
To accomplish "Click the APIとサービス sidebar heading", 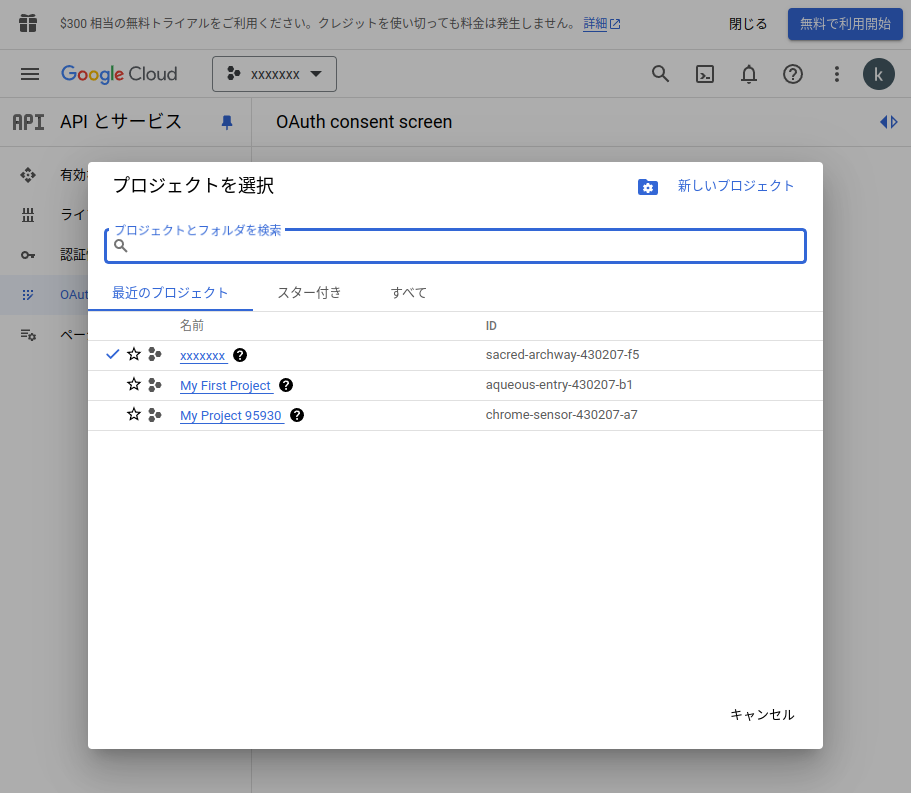I will coord(121,121).
